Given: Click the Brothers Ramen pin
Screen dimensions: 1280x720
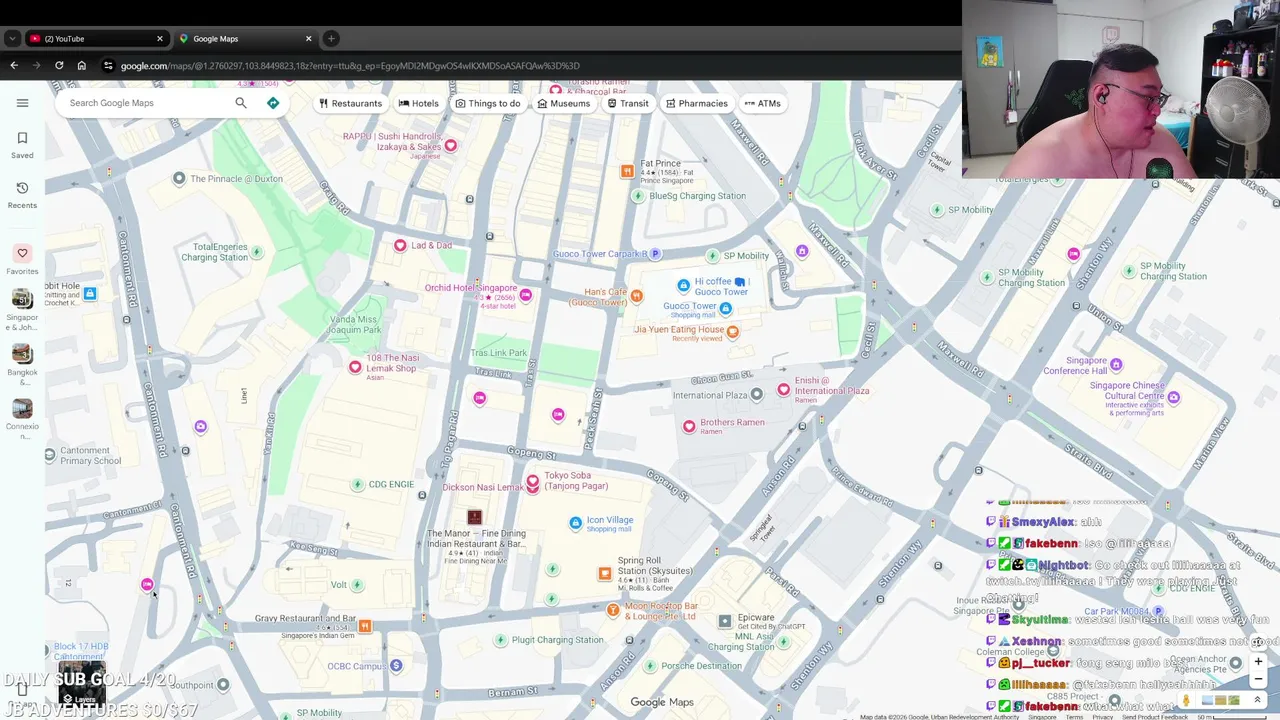Looking at the screenshot, I should click(x=689, y=426).
